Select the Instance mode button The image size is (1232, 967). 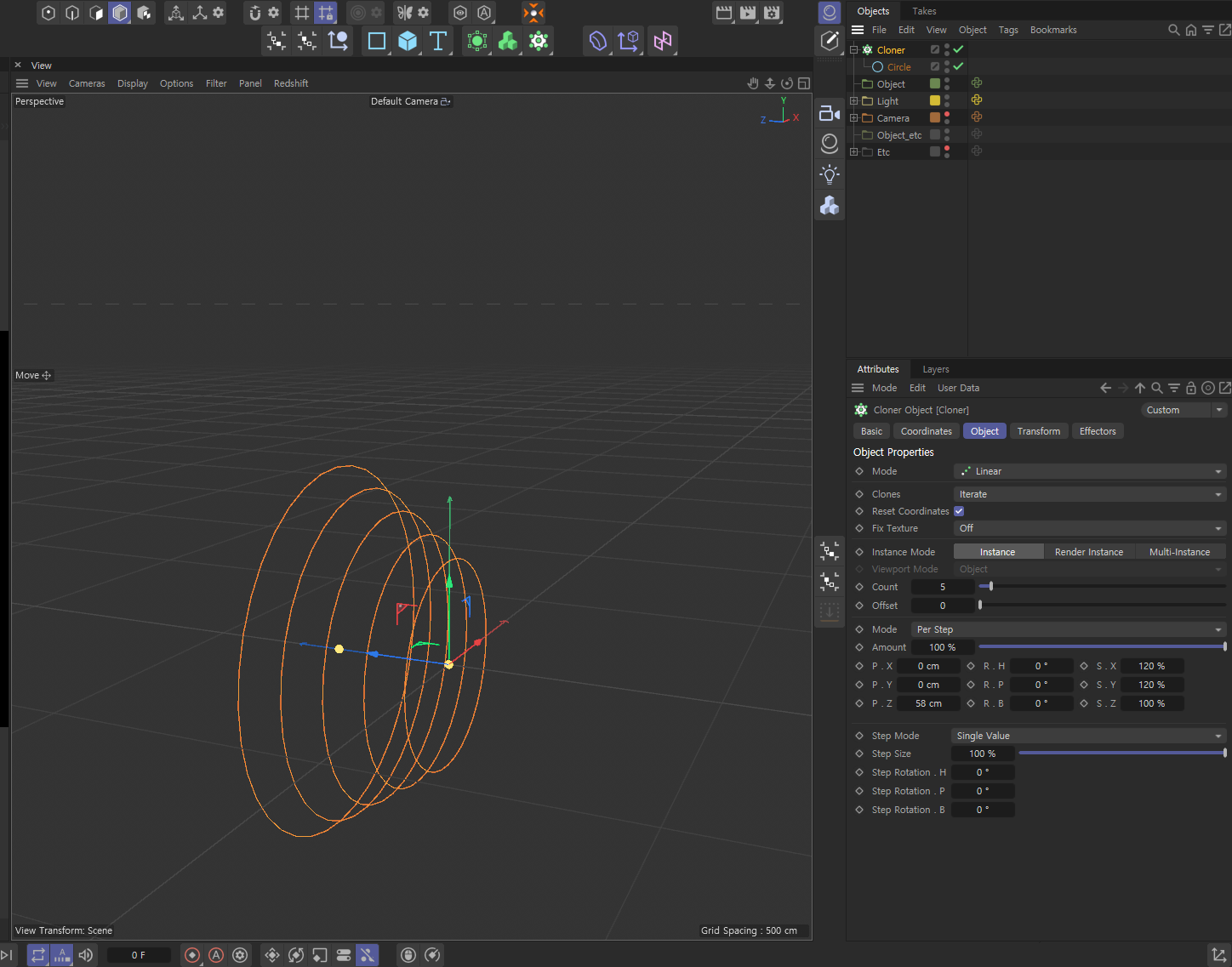pyautogui.click(x=998, y=552)
